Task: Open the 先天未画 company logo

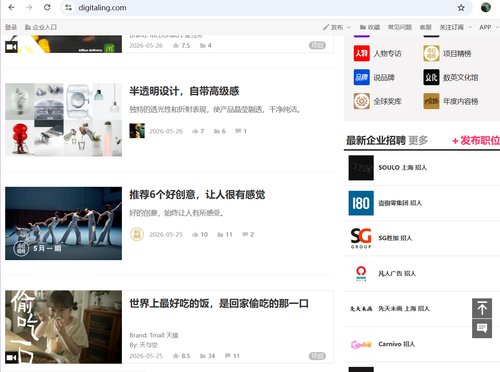Action: (361, 309)
